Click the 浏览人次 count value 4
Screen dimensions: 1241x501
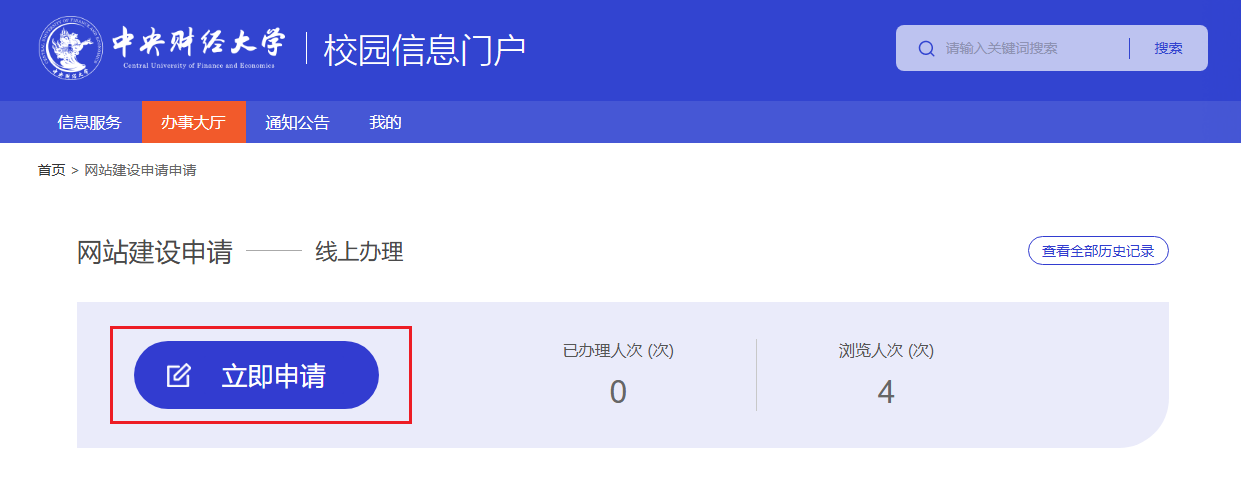coord(886,392)
